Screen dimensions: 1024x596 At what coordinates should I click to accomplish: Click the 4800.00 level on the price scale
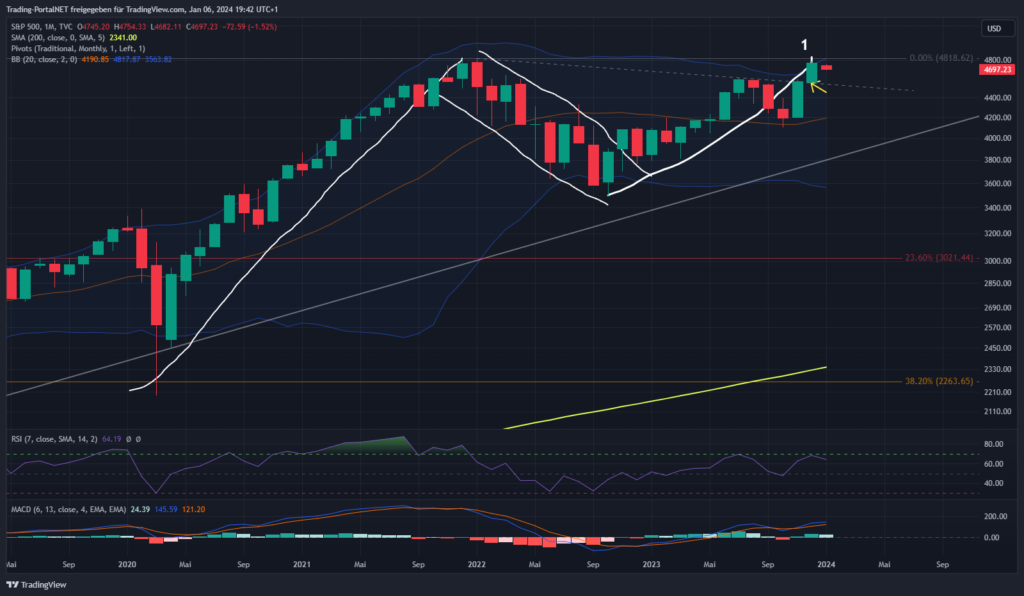[993, 58]
